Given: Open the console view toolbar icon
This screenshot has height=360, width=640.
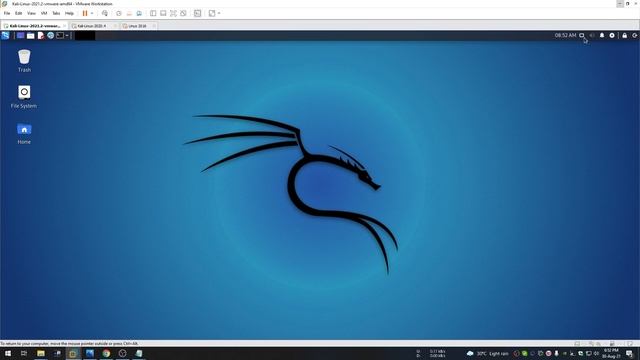Looking at the screenshot, I should [198, 13].
